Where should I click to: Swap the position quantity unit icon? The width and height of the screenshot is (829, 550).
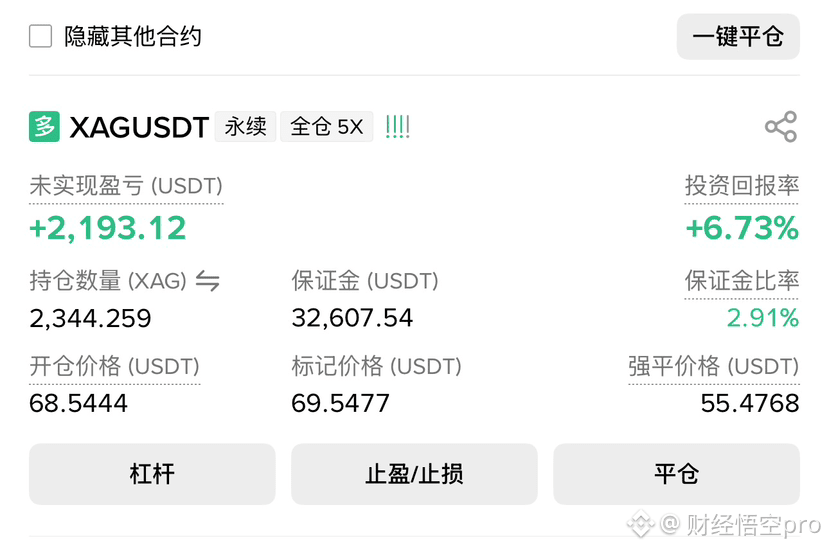click(207, 281)
